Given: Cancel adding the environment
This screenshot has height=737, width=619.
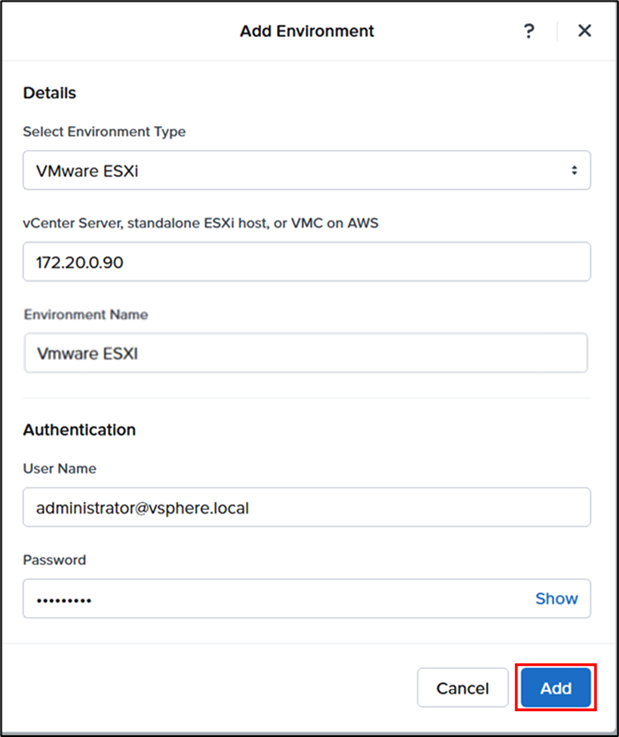Looking at the screenshot, I should [462, 688].
